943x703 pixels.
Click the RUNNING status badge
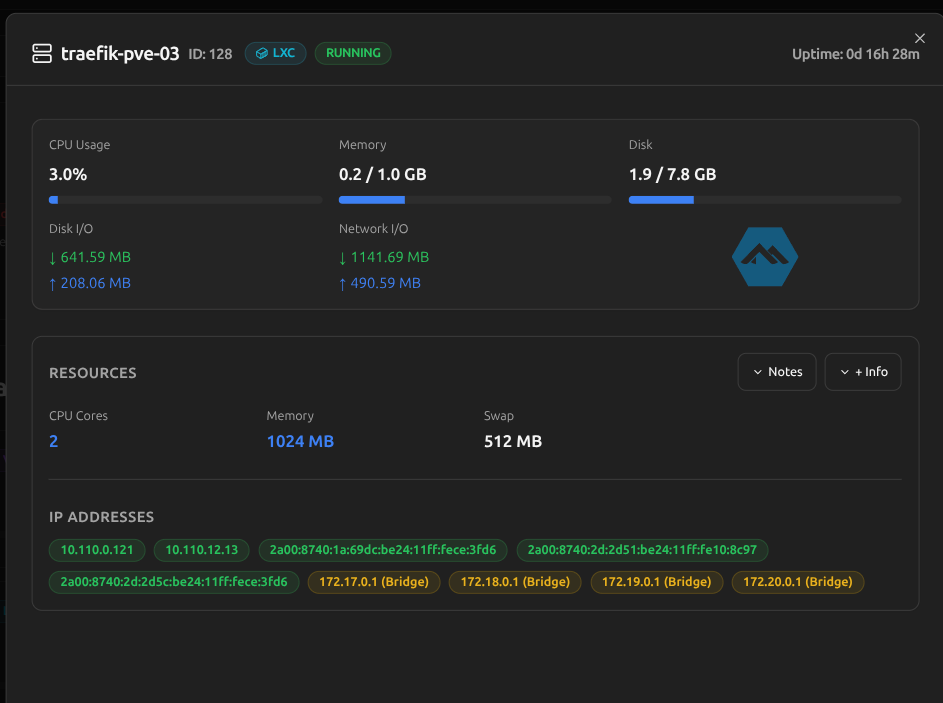click(x=353, y=53)
